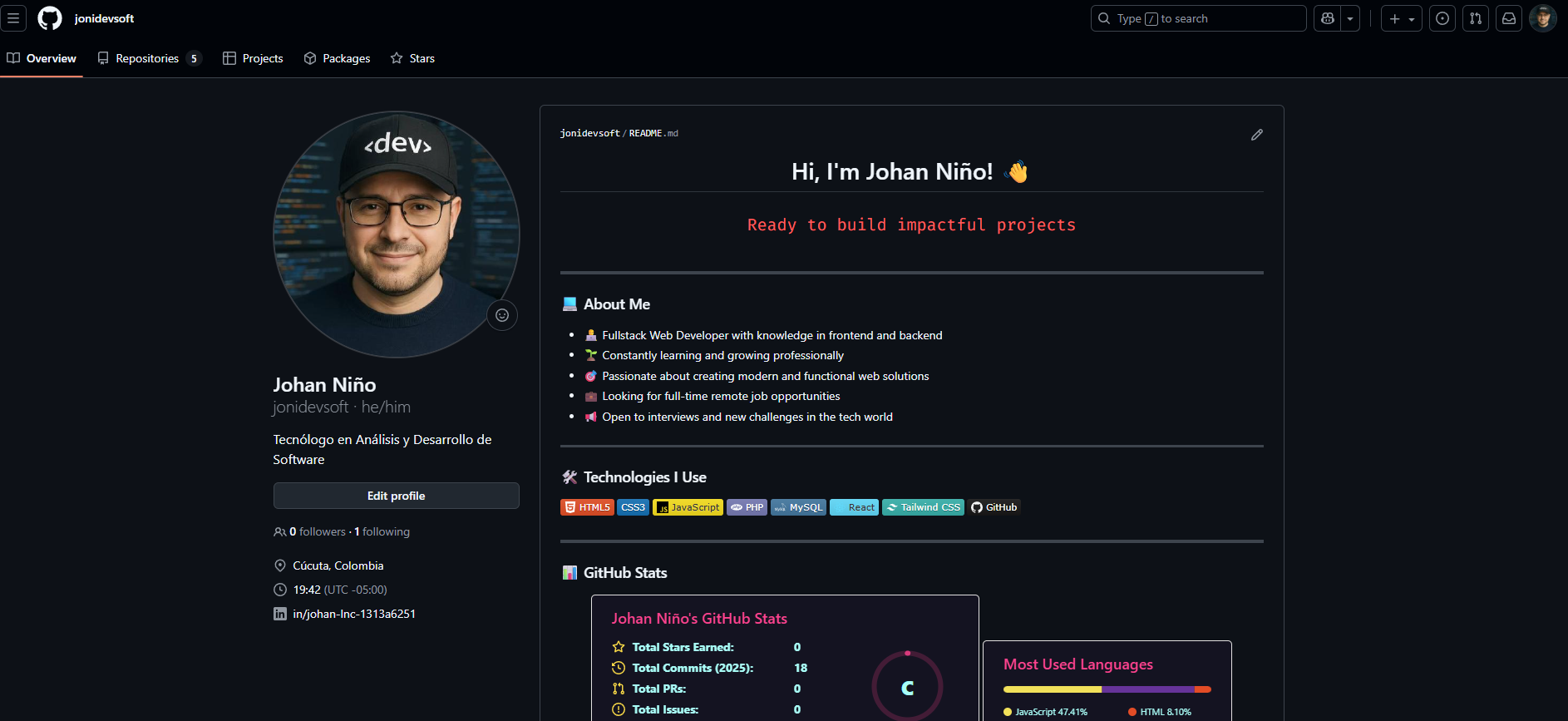The image size is (1568, 721).
Task: Switch to the Overview tab
Action: click(x=42, y=58)
